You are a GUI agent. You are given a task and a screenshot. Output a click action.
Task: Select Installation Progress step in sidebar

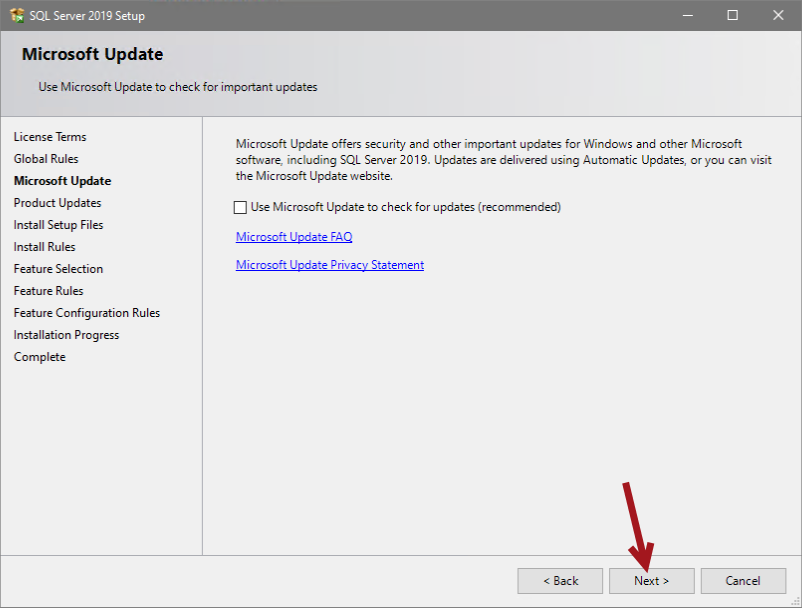coord(66,335)
